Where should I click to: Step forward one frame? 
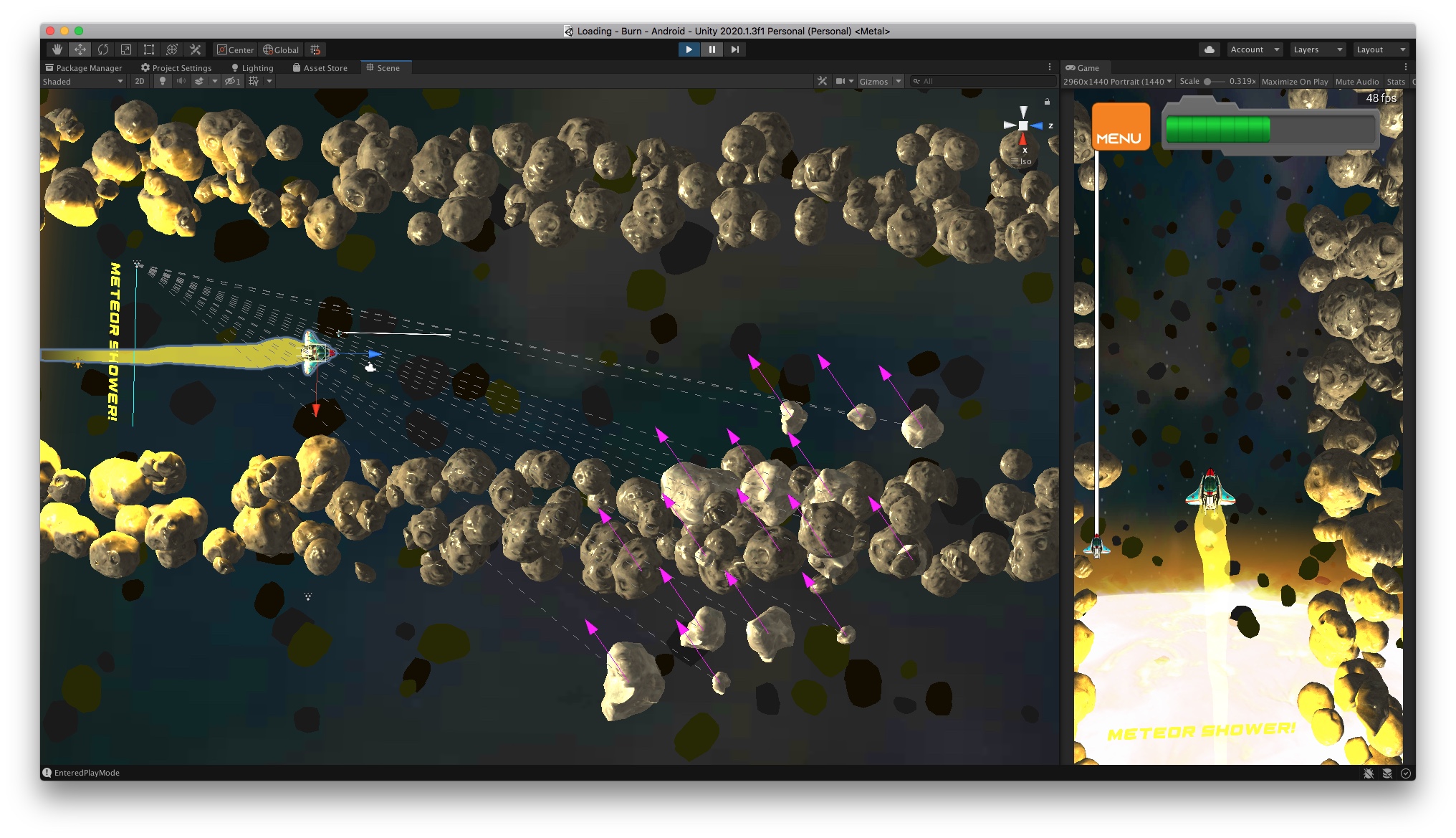point(734,49)
